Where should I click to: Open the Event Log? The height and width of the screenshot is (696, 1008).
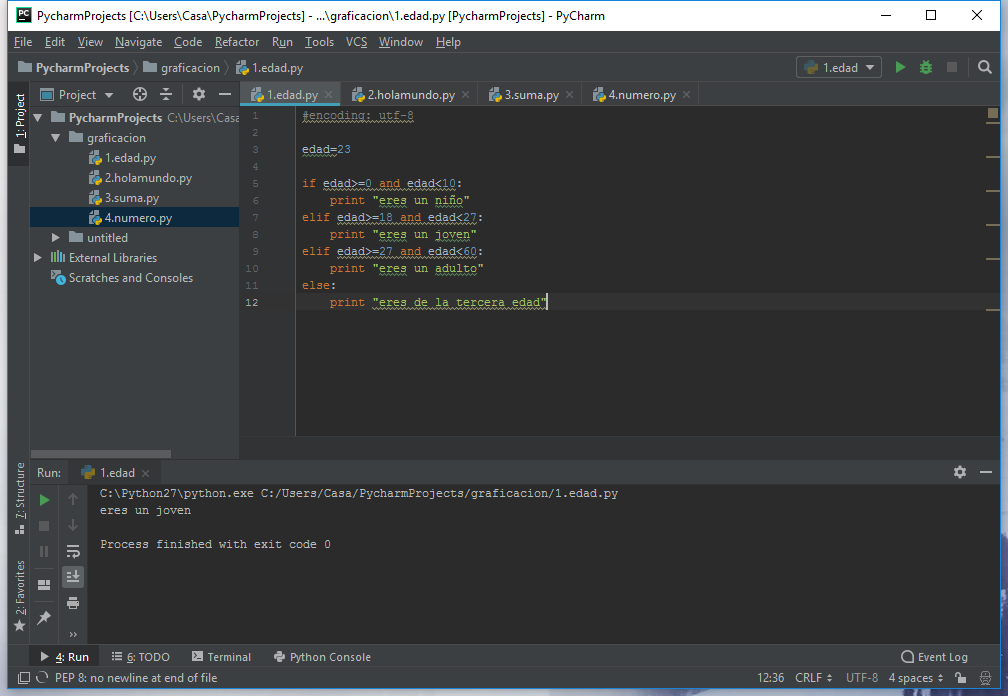pyautogui.click(x=934, y=657)
